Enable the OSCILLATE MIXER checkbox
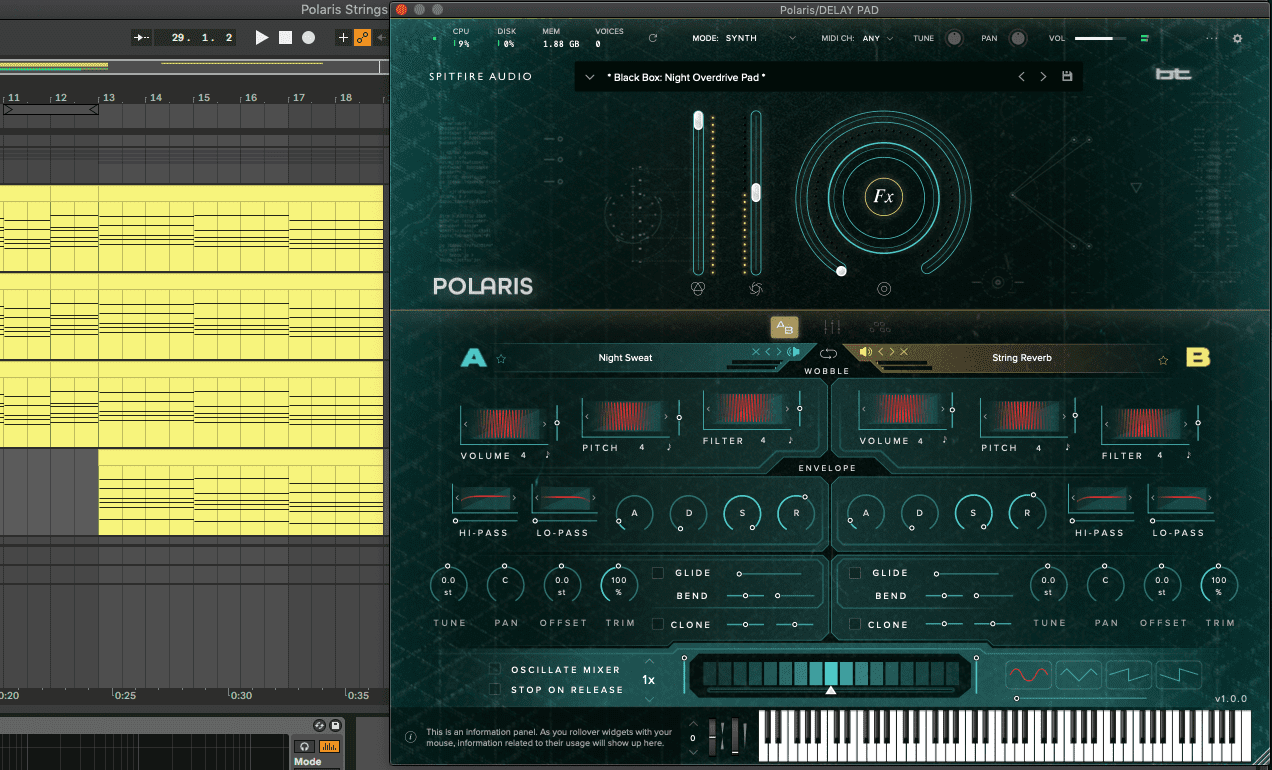 click(x=495, y=669)
